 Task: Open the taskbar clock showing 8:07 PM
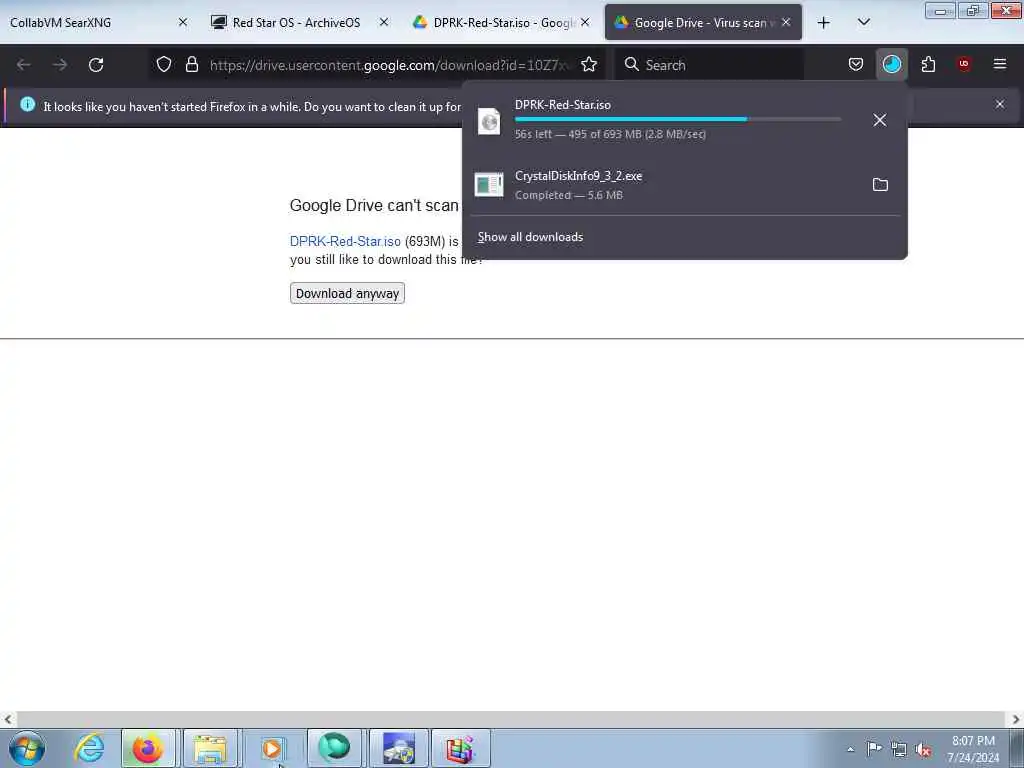pos(973,749)
